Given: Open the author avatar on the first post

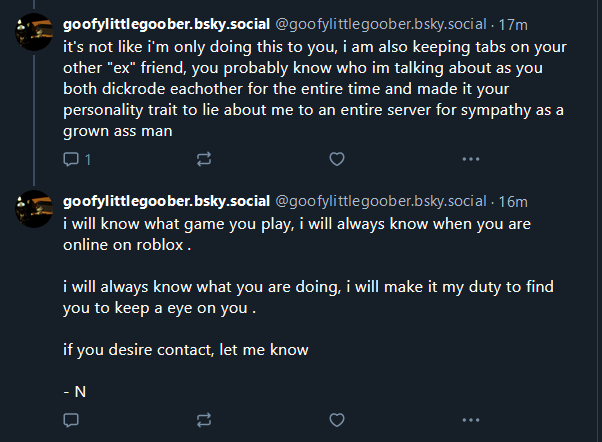Looking at the screenshot, I should point(34,37).
